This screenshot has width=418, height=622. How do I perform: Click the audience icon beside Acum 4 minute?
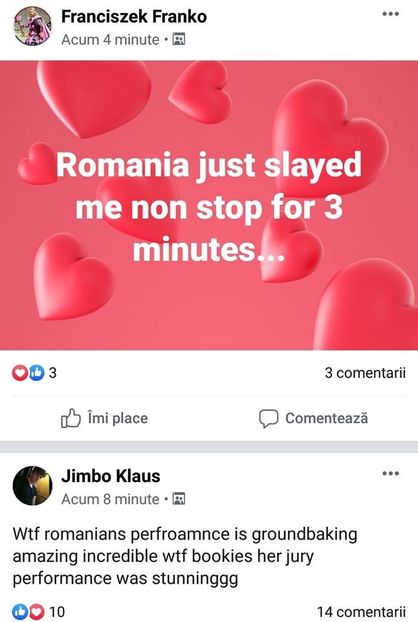179,39
